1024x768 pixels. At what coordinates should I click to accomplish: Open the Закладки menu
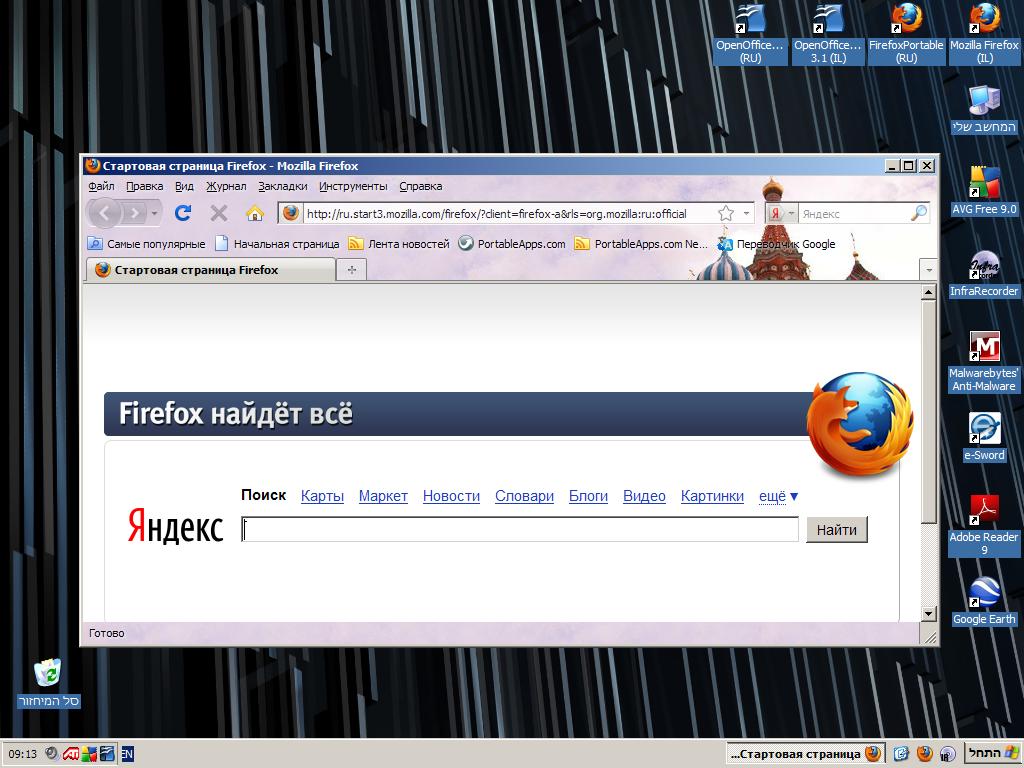(x=282, y=186)
